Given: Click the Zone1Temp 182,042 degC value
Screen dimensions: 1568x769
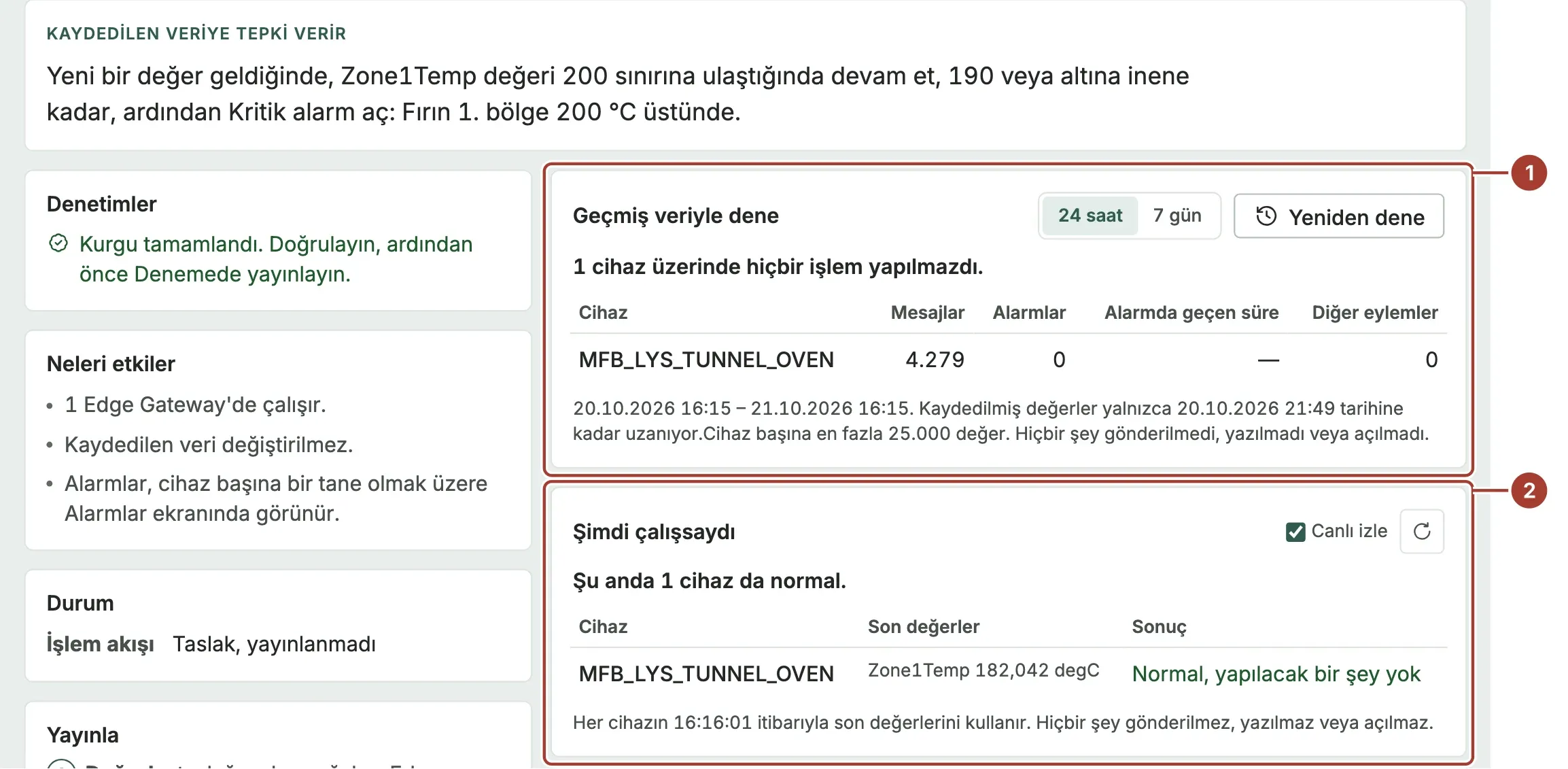Looking at the screenshot, I should point(983,670).
